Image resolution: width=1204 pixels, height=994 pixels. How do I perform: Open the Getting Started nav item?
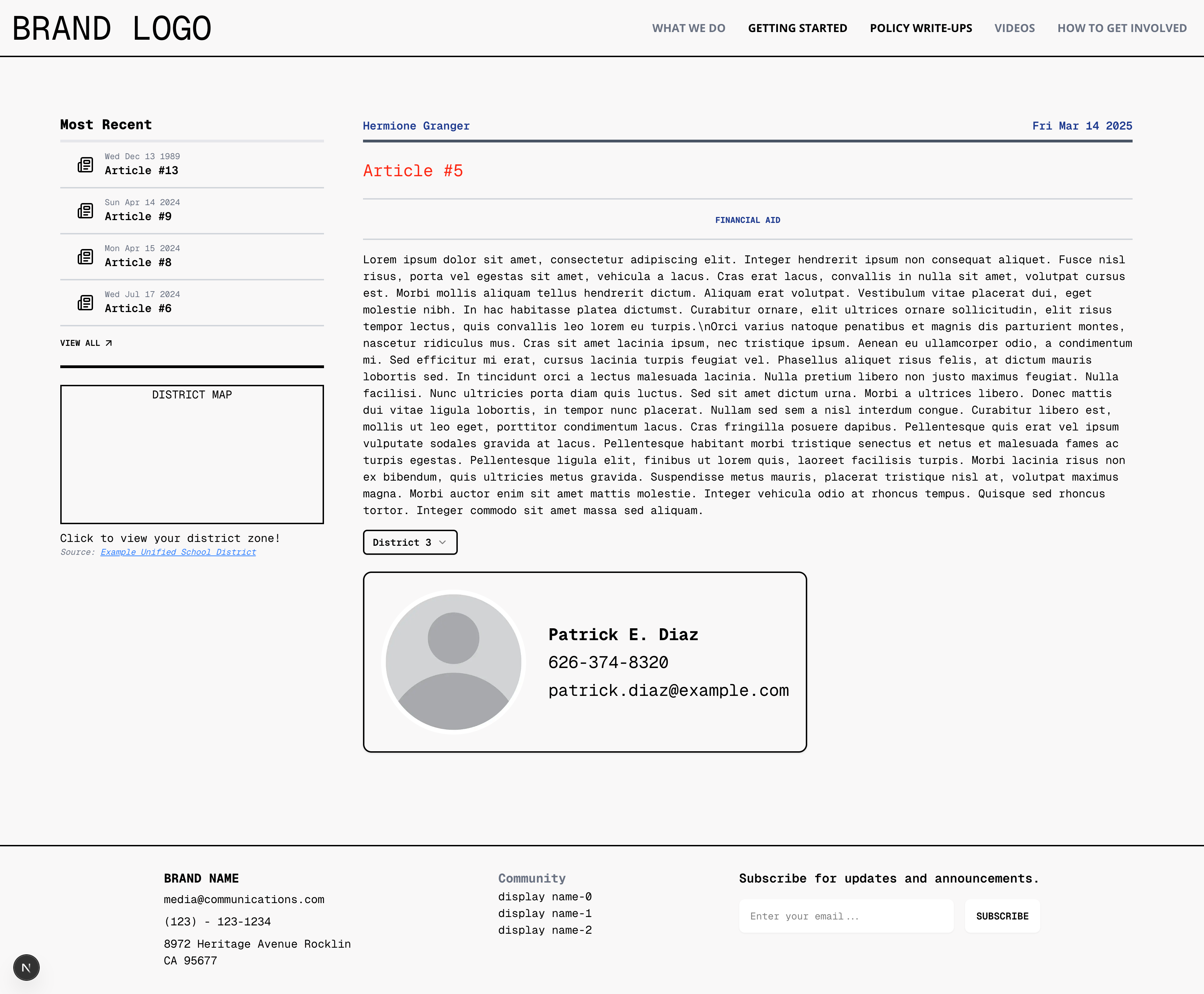pos(797,28)
